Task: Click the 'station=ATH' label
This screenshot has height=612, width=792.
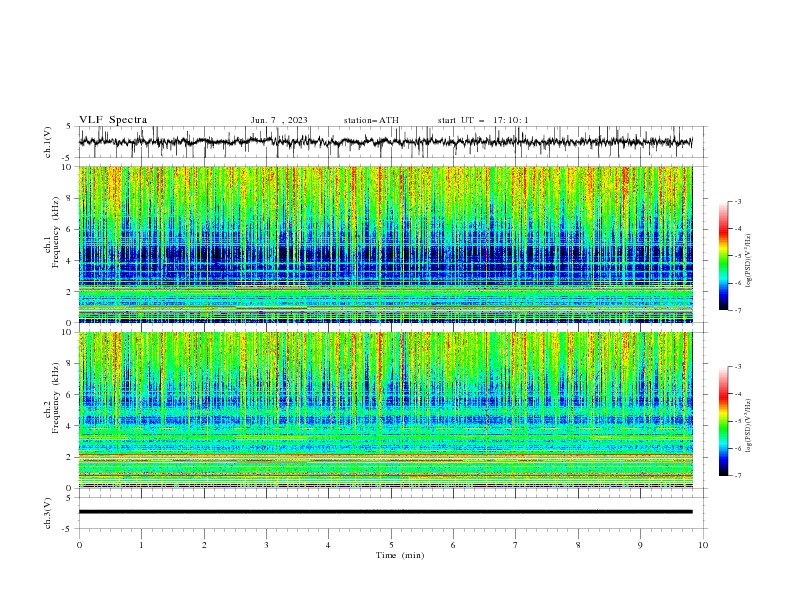Action: pyautogui.click(x=371, y=120)
